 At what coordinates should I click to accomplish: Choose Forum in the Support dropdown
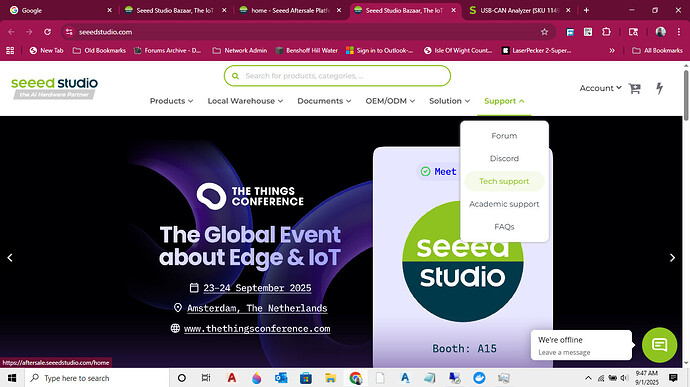[x=504, y=136]
